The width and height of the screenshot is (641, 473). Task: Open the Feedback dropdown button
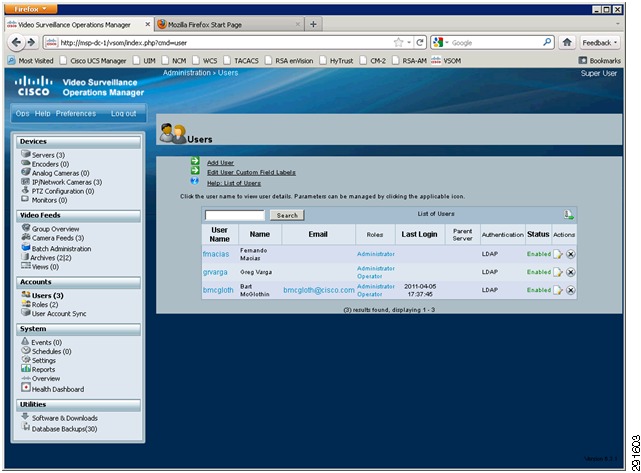point(599,43)
